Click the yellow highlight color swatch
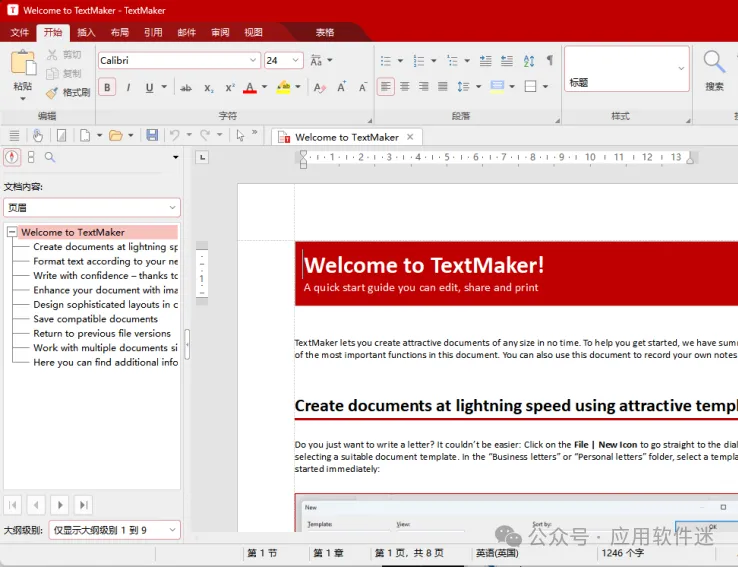 click(283, 88)
